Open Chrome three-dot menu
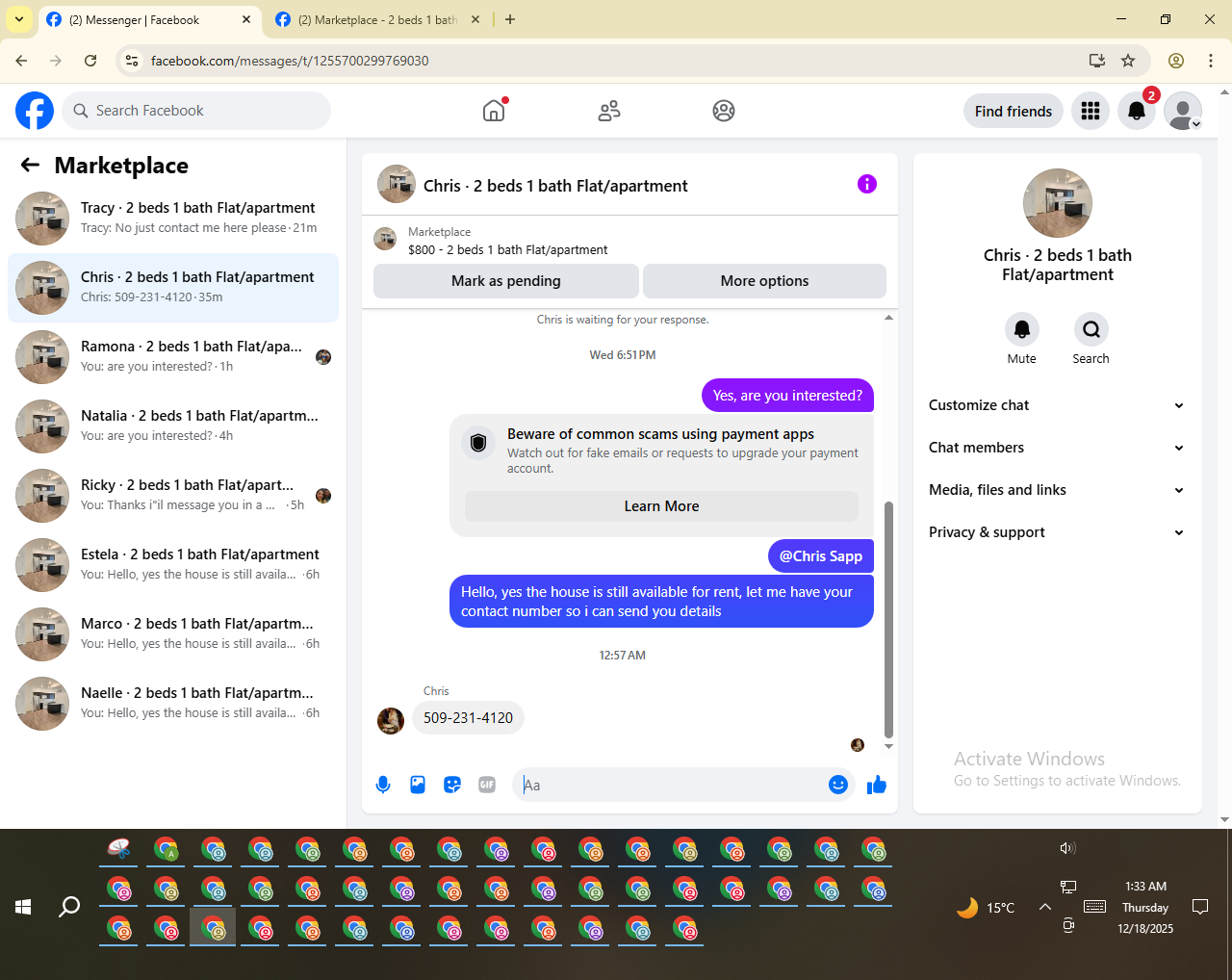The width and height of the screenshot is (1232, 980). click(x=1211, y=61)
